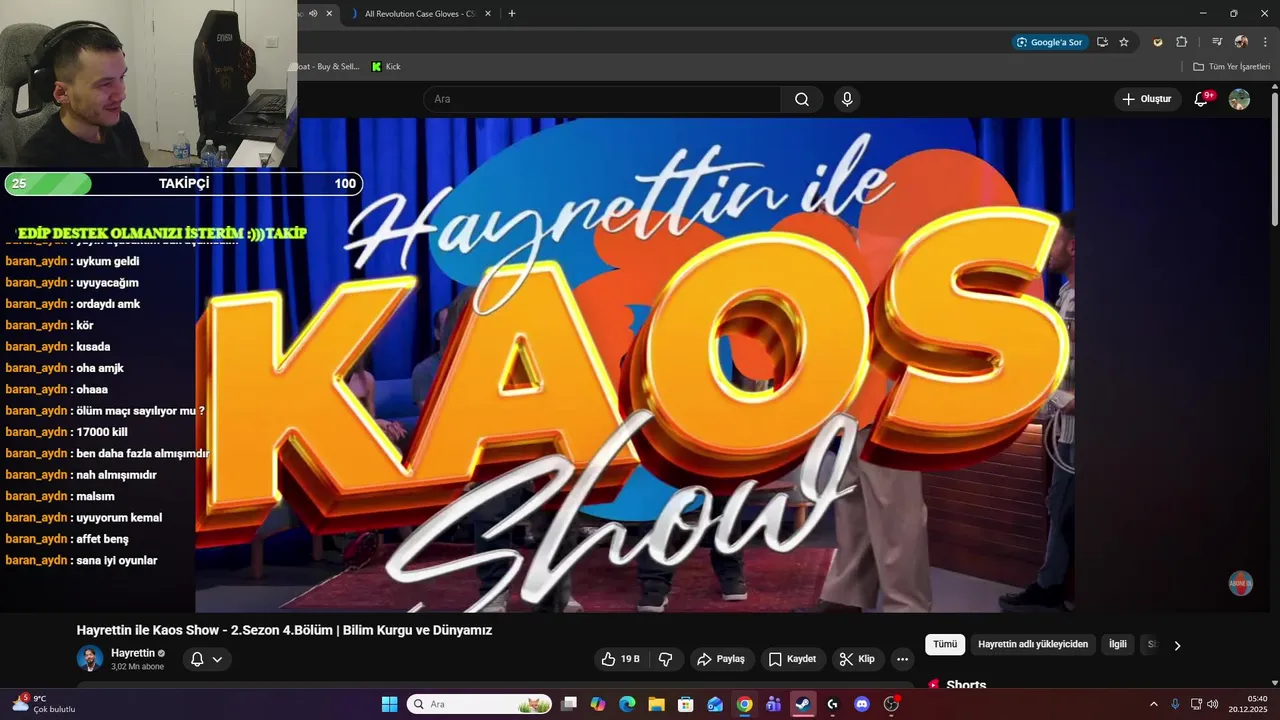Switch to All Revolution Case Gloves tab
1280x720 pixels.
[x=418, y=14]
